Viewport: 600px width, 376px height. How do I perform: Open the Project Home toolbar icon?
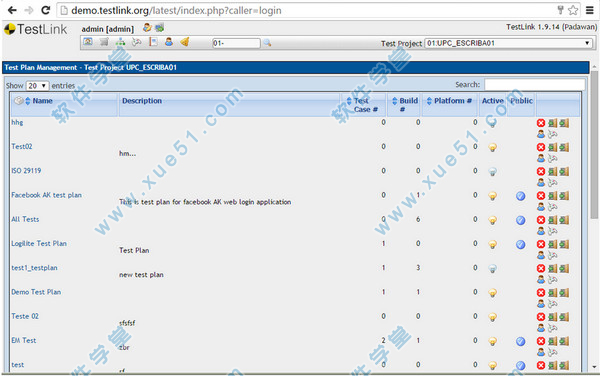point(88,42)
